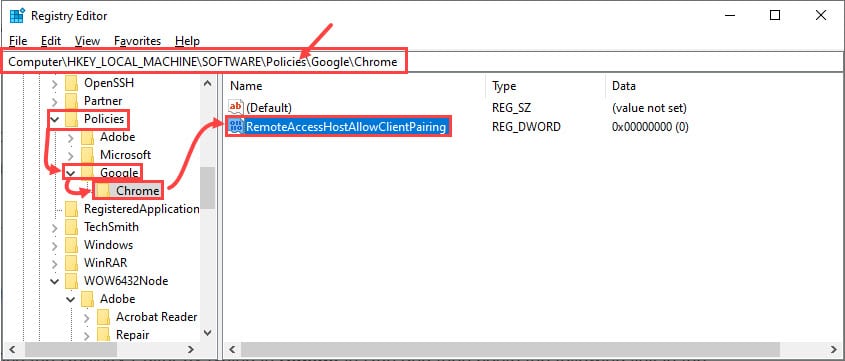Screen dimensions: 845x361
Task: Click the tree pane scroll-down arrow
Action: pyautogui.click(x=208, y=334)
